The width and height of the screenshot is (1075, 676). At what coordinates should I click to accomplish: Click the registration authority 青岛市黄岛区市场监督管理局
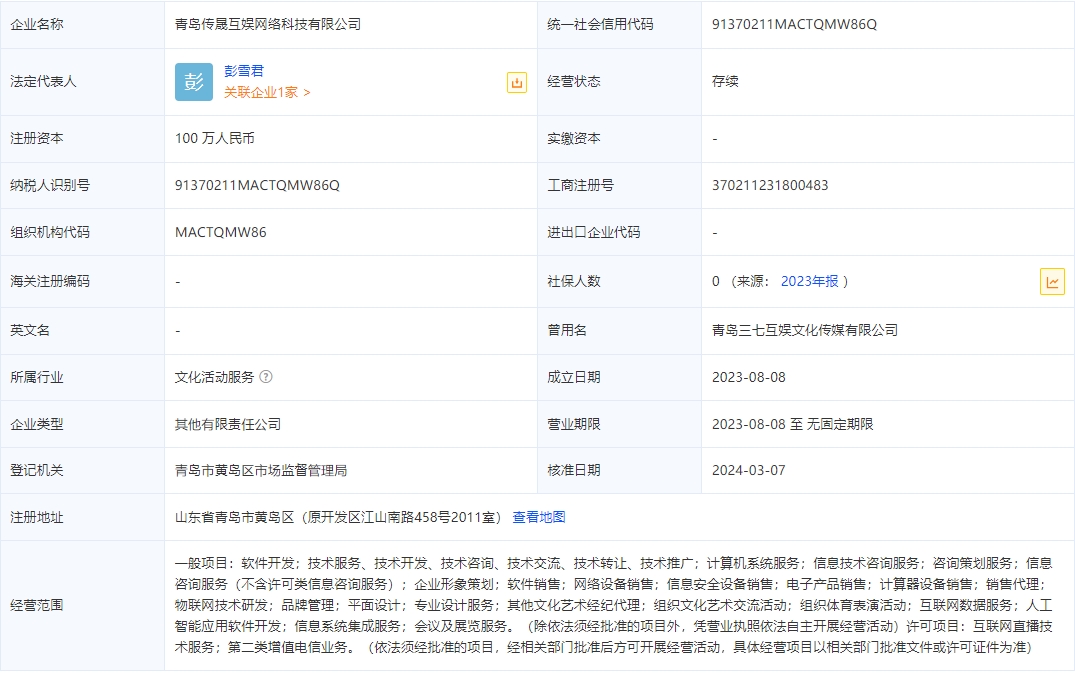(261, 470)
